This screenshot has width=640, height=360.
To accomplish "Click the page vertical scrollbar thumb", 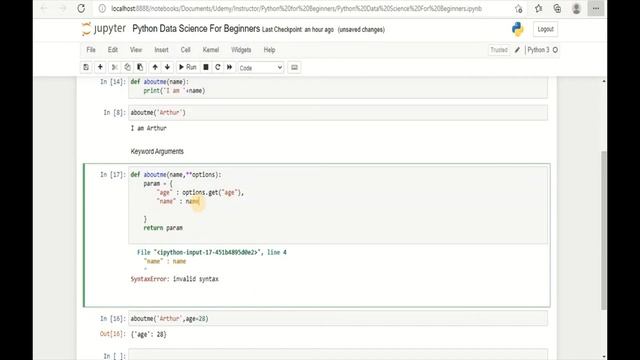I will point(604,230).
